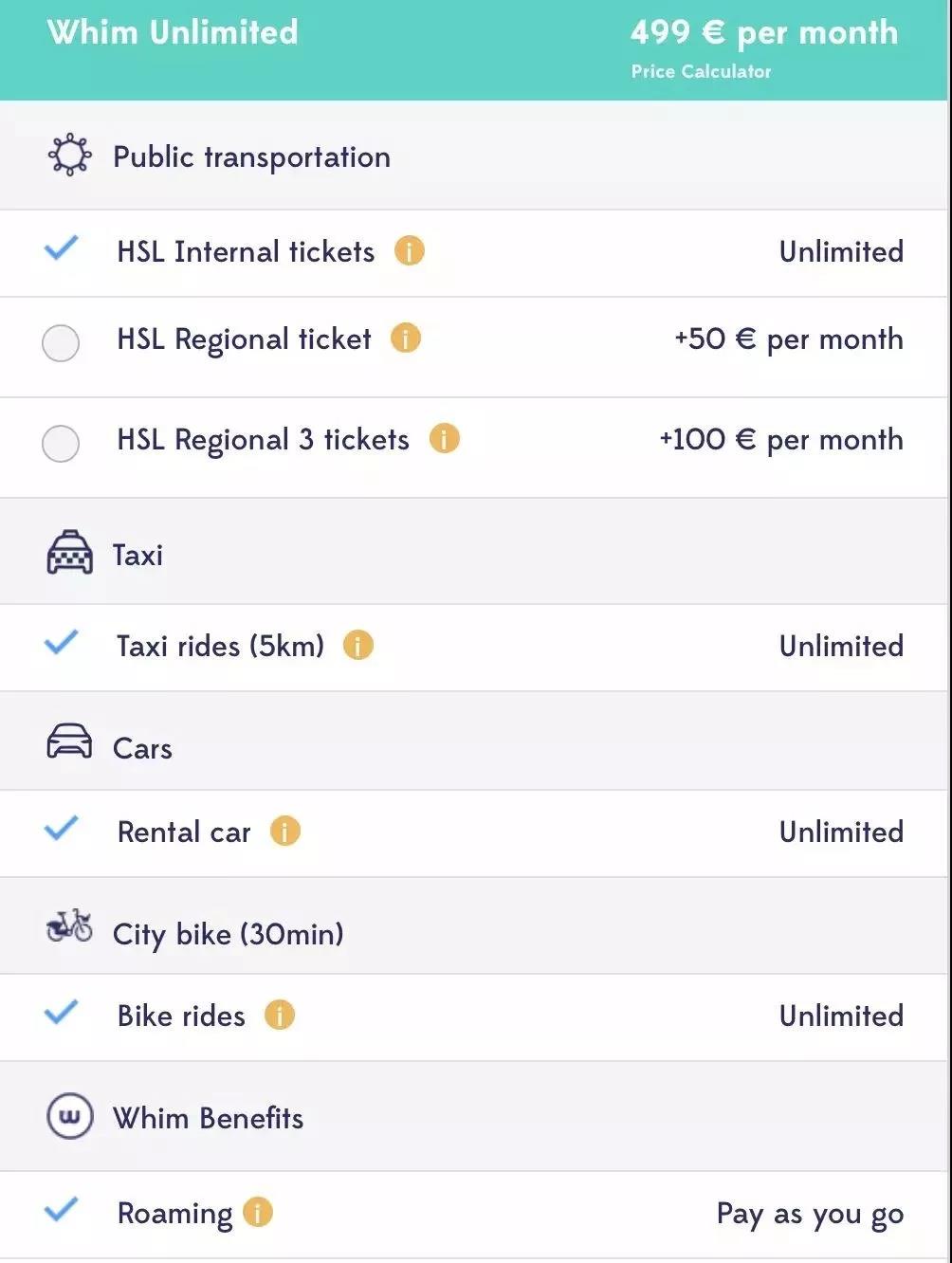Open info for HSL Regional ticket
The height and width of the screenshot is (1263, 952).
[405, 339]
